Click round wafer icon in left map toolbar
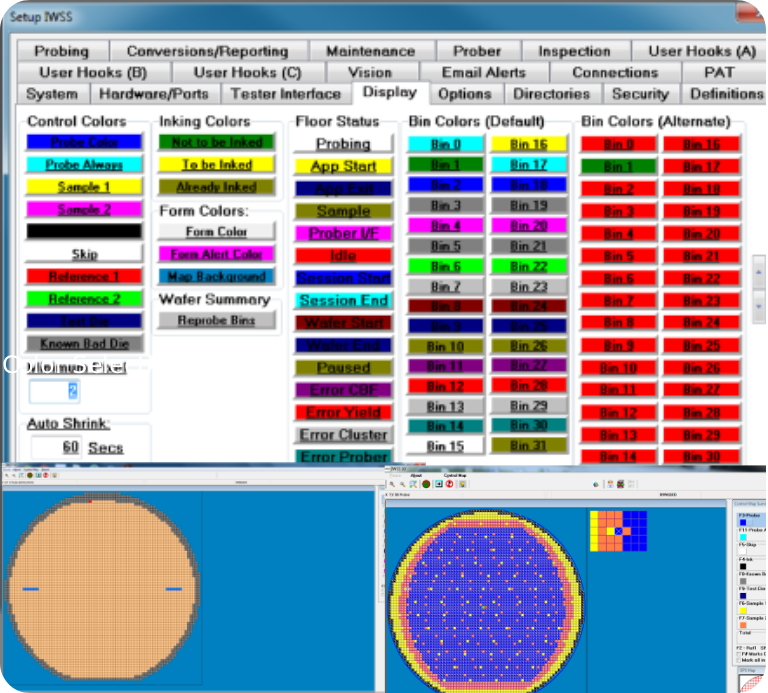768x693 pixels. click(x=30, y=475)
